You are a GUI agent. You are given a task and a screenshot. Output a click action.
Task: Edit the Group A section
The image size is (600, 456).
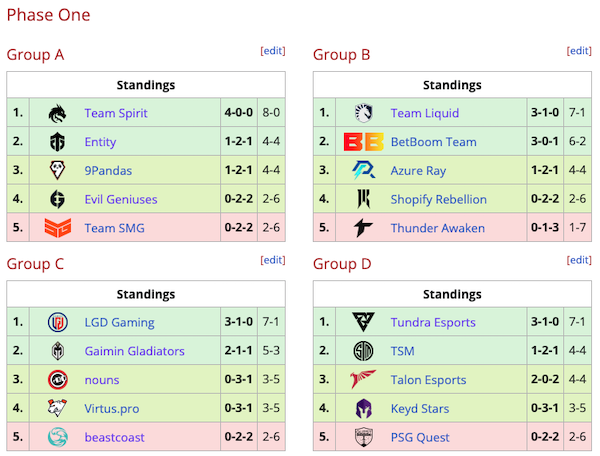(x=272, y=51)
